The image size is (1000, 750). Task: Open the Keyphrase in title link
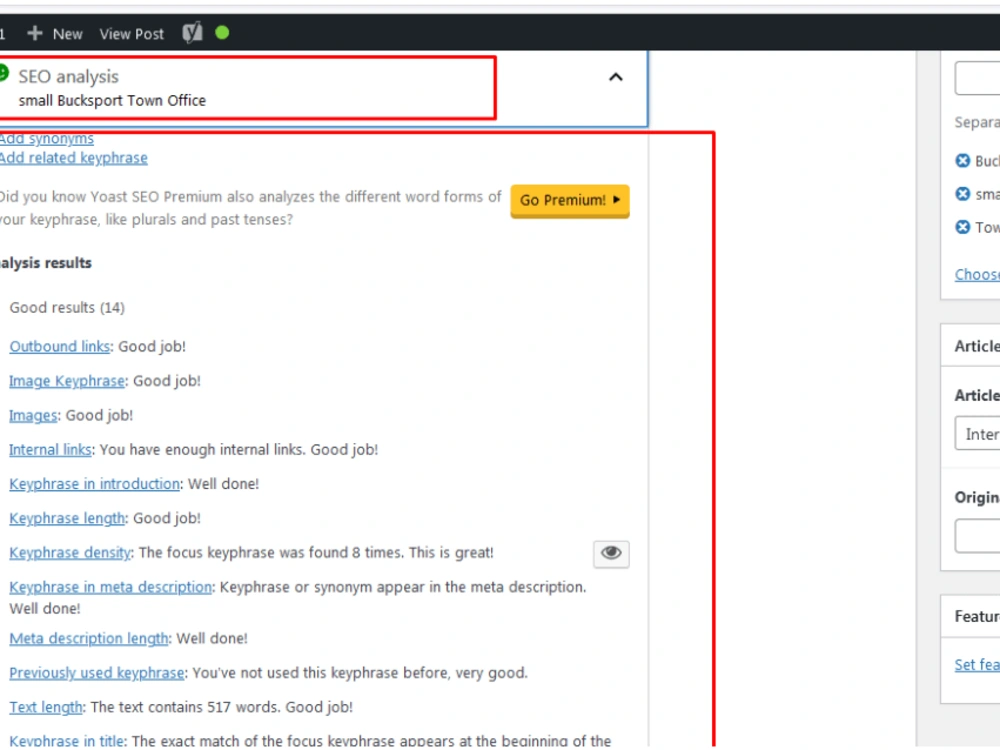[x=67, y=741]
